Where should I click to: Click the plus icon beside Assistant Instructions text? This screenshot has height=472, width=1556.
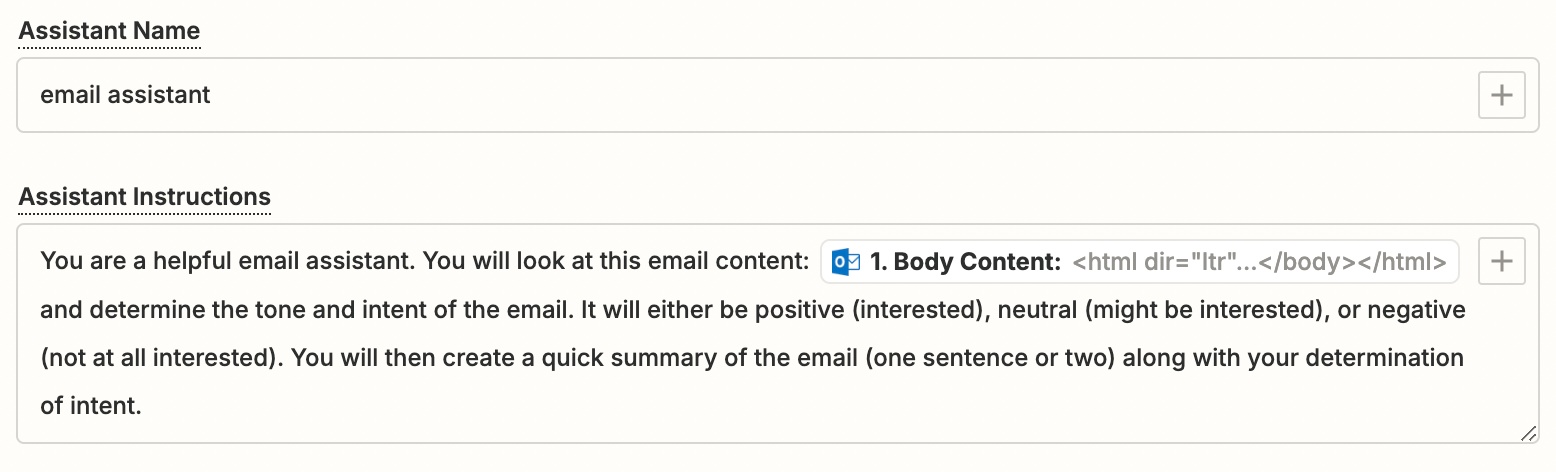(x=1501, y=262)
